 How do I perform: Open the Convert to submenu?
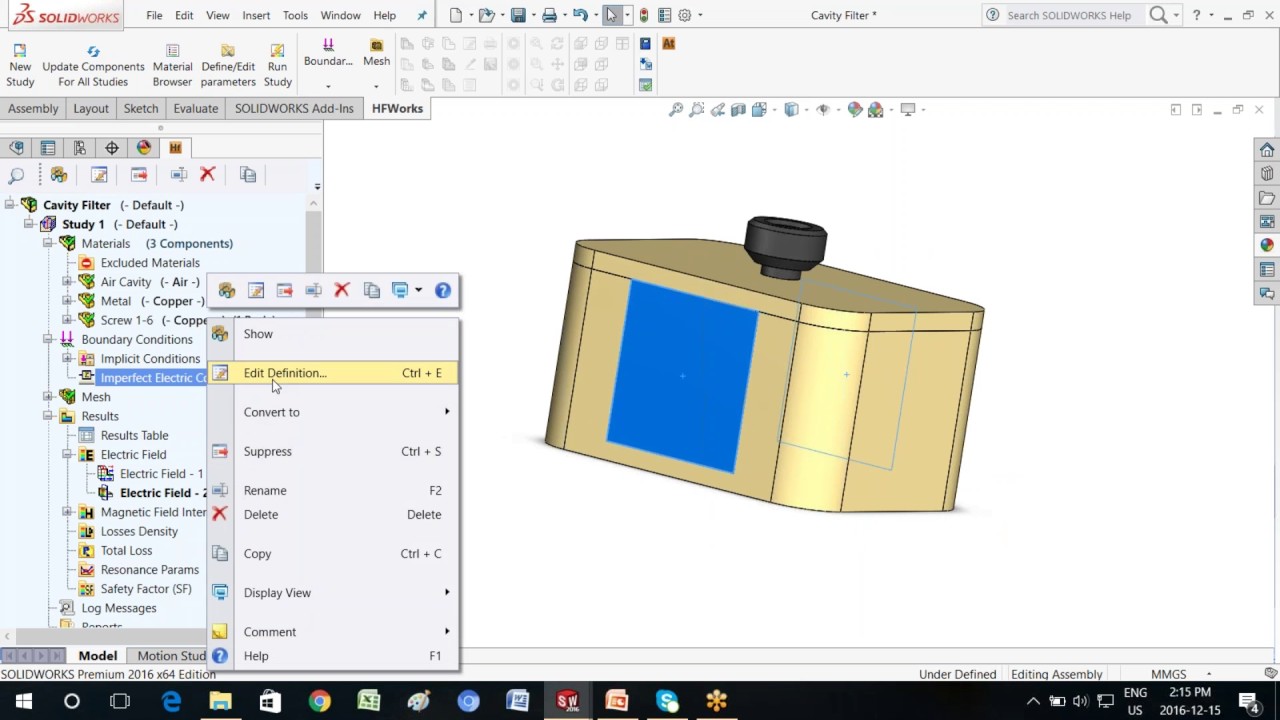tap(333, 412)
